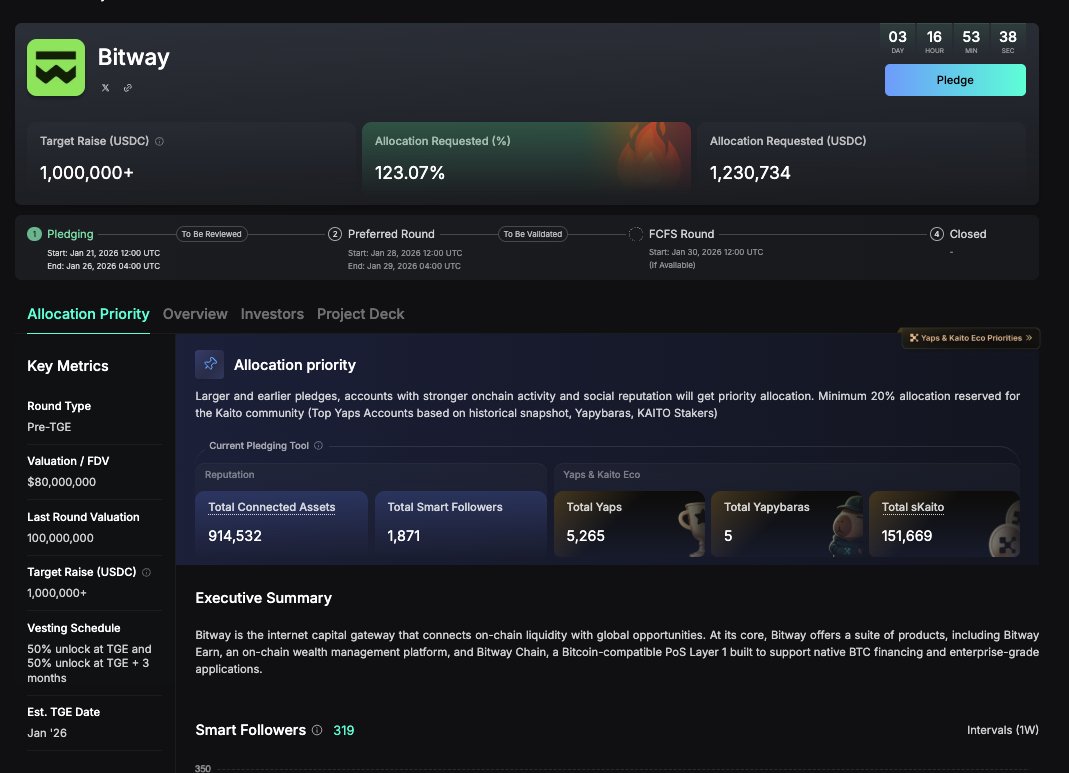1069x773 pixels.
Task: Click Total Connected Assets label
Action: pos(271,507)
